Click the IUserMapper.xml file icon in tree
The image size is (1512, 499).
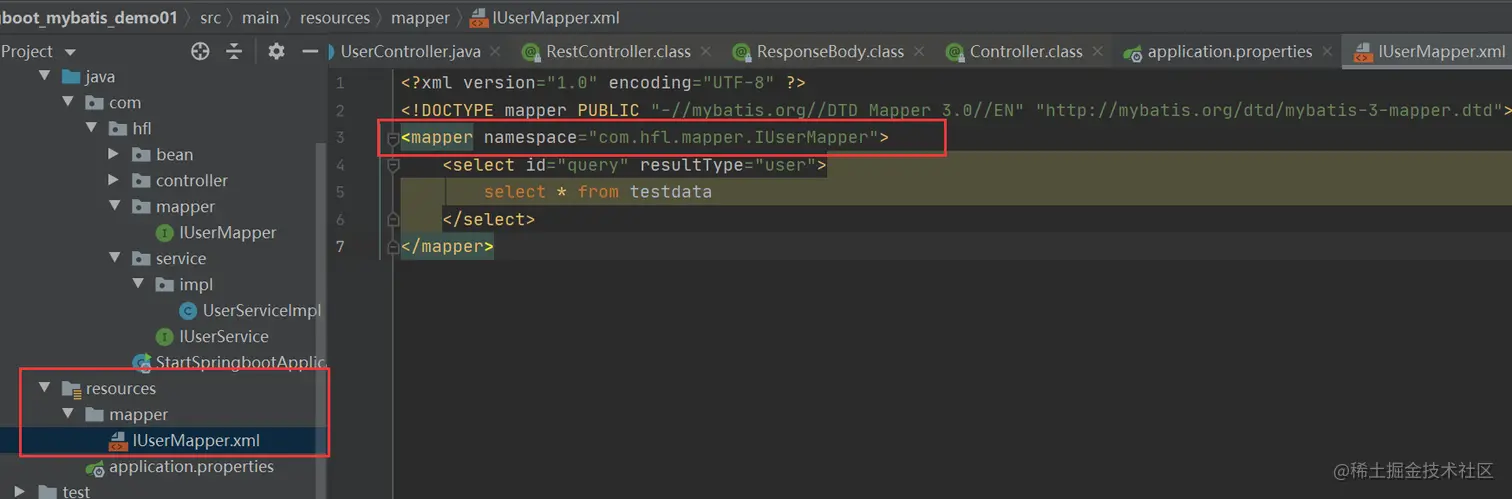[118, 440]
